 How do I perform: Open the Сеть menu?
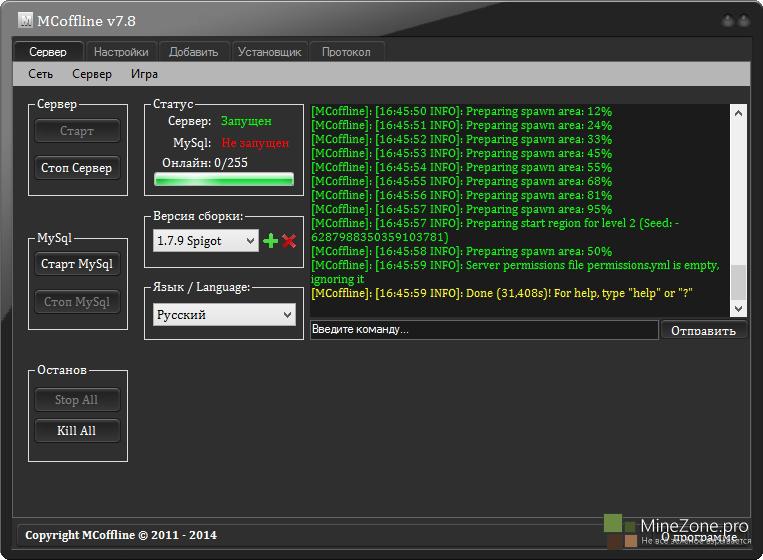pyautogui.click(x=41, y=74)
